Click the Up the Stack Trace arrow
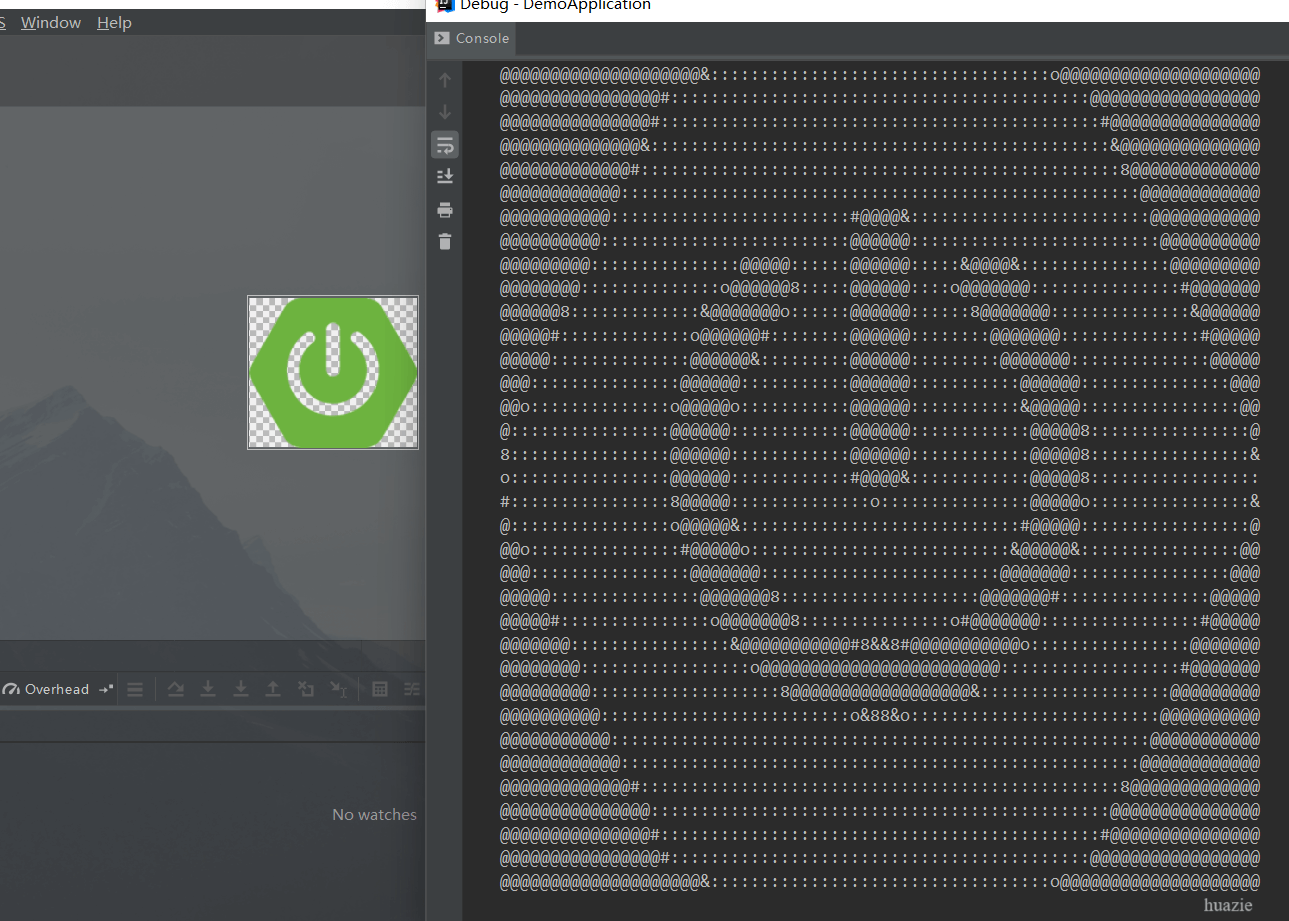The width and height of the screenshot is (1289, 921). click(445, 80)
